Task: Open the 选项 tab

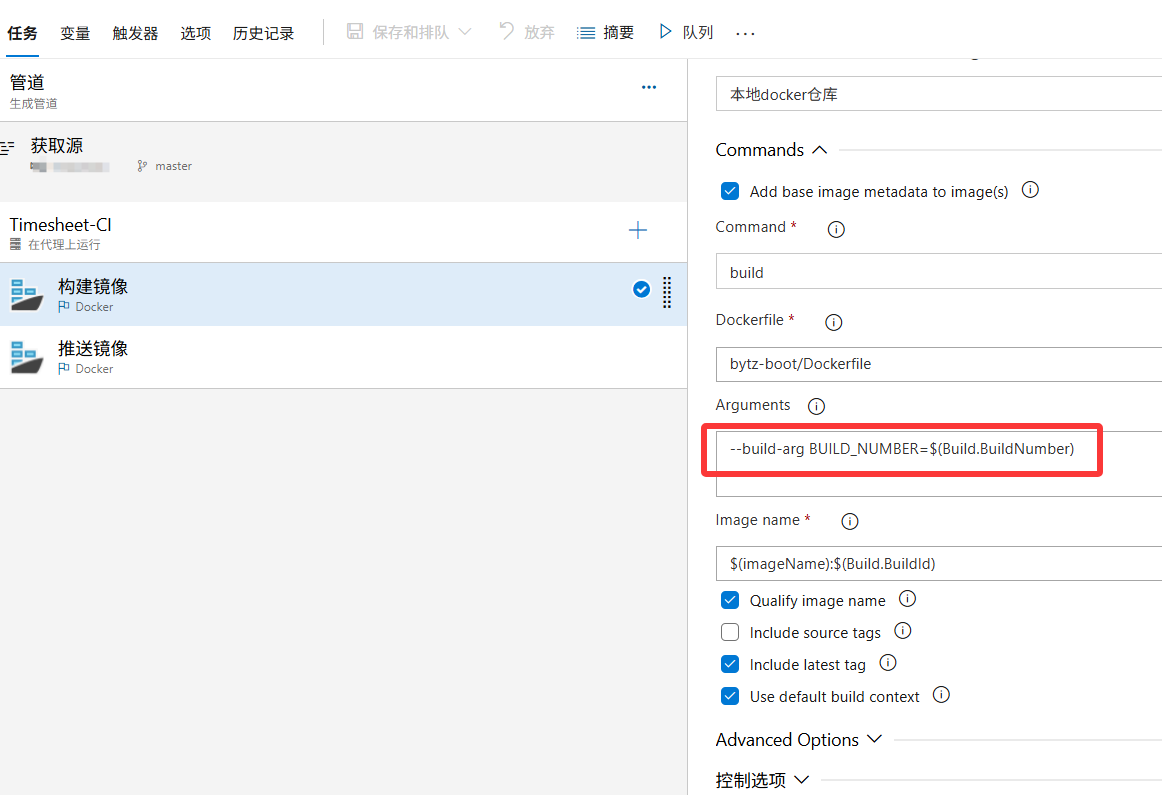Action: tap(196, 33)
